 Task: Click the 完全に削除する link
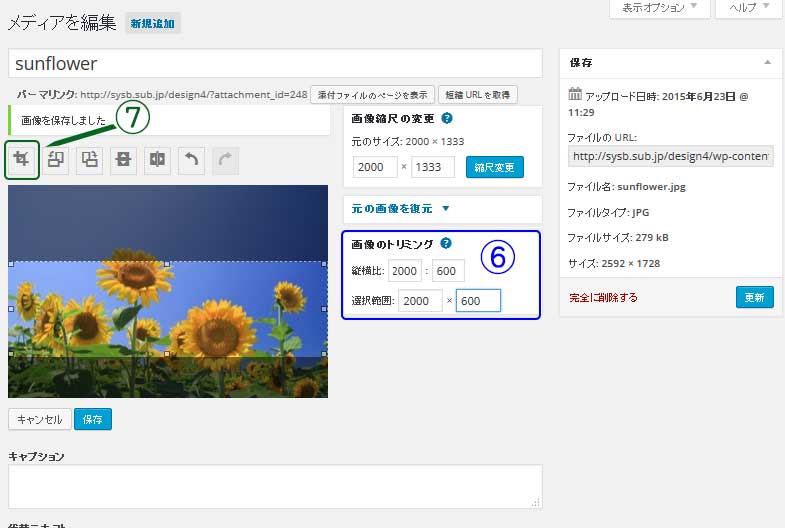pos(603,297)
